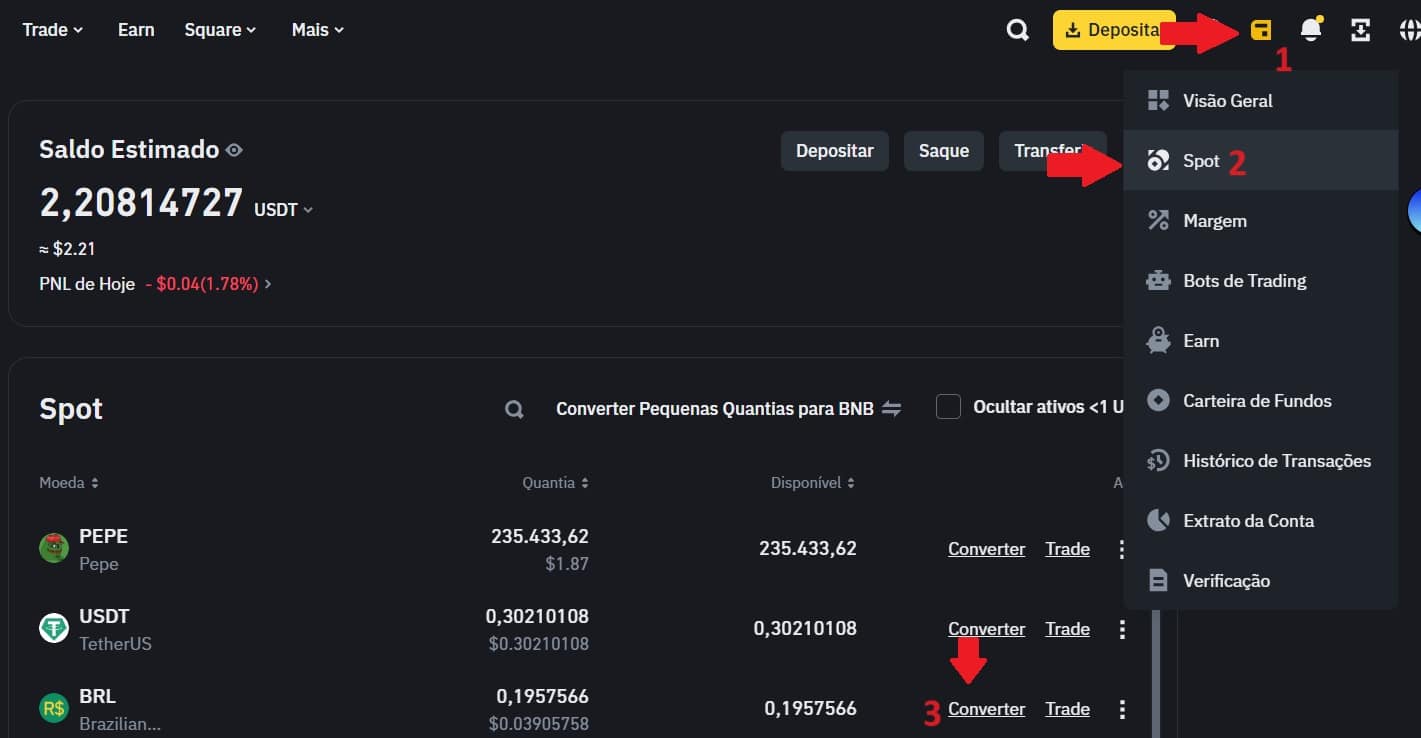This screenshot has height=738, width=1421.
Task: Select Bots de Trading menu item
Action: coord(1261,280)
